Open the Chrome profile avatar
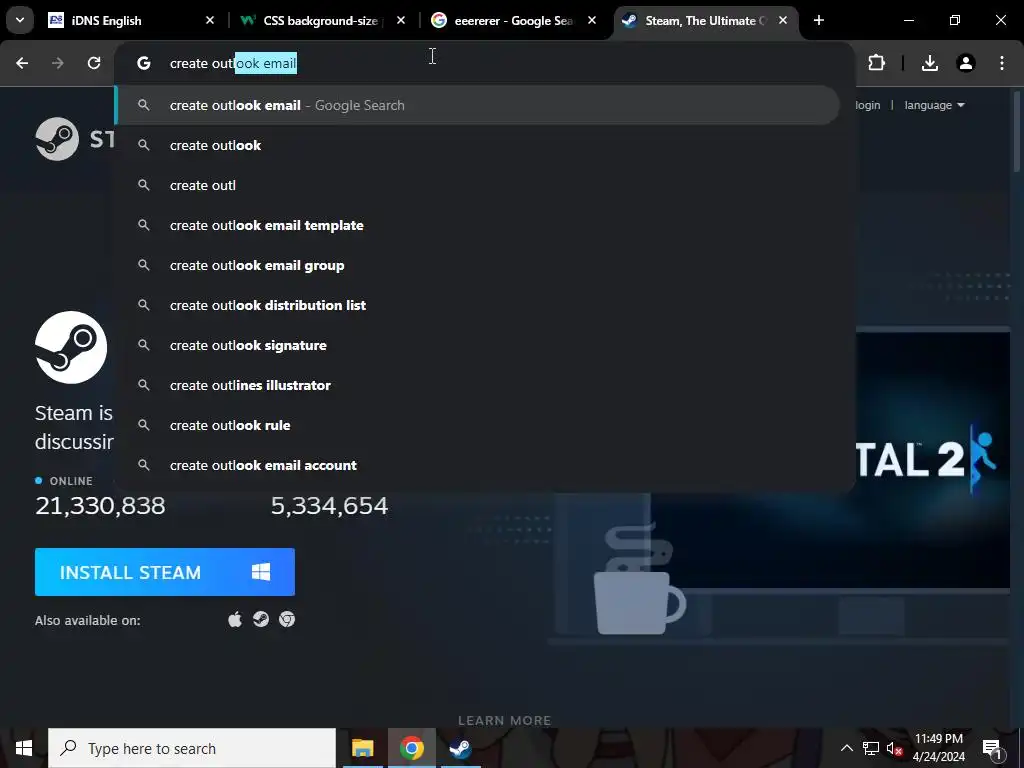 [x=966, y=63]
